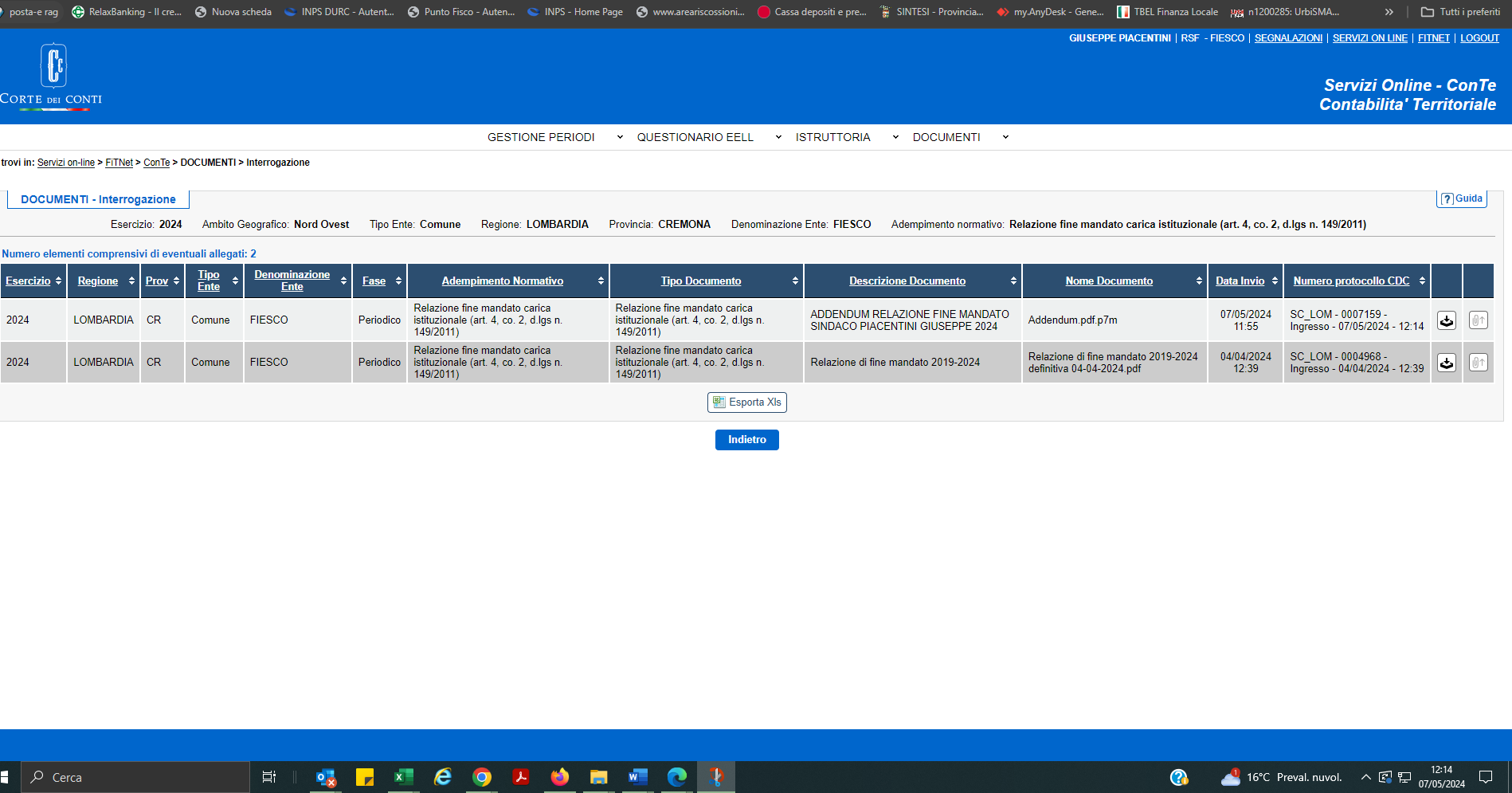Open Adobe Acrobat from the taskbar
Viewport: 1512px width, 793px height.
point(521,777)
